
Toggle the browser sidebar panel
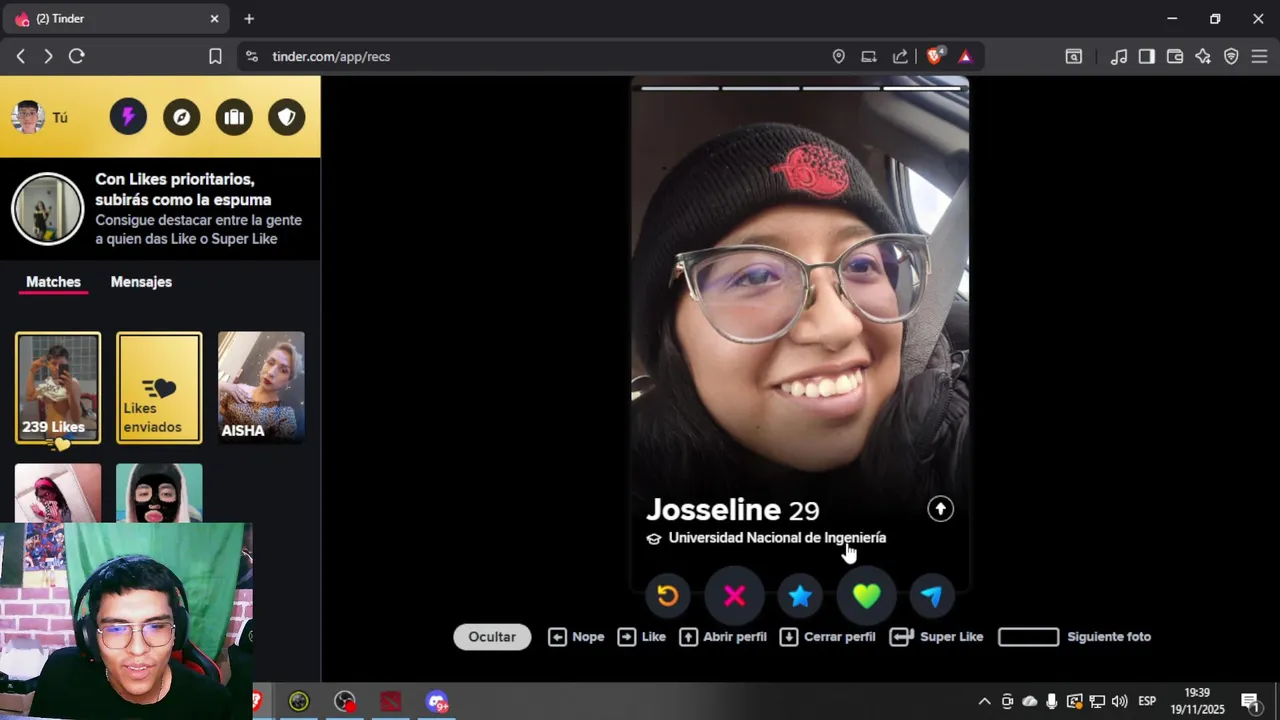[x=1147, y=57]
